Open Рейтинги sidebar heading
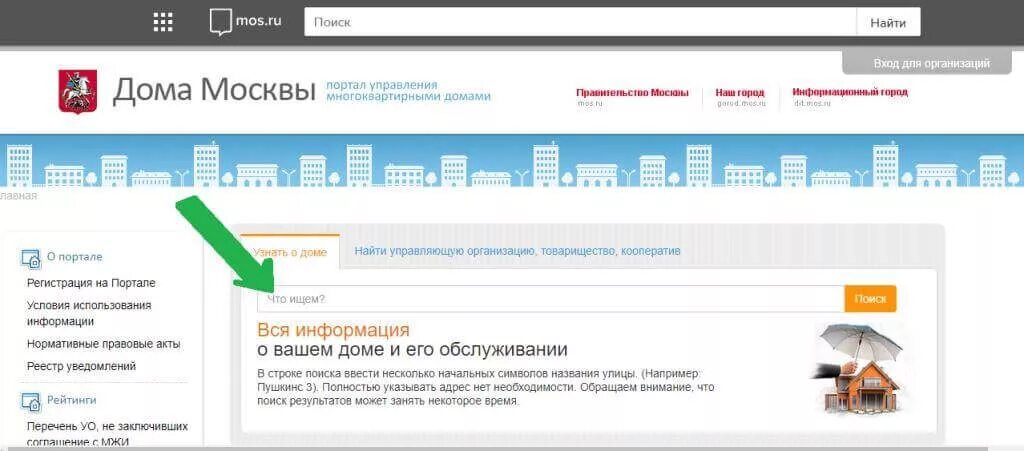The height and width of the screenshot is (451, 1024). point(71,400)
